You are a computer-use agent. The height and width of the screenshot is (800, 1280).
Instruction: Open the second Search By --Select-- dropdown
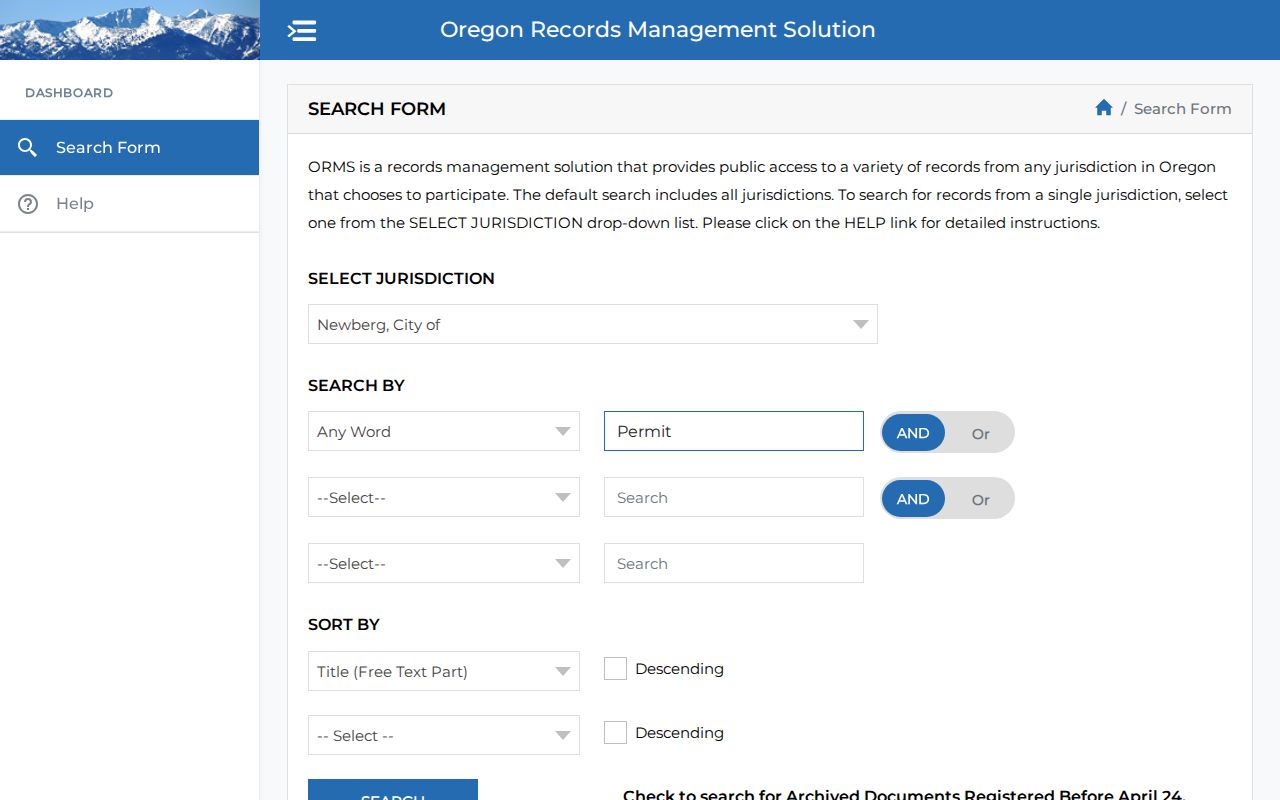pos(444,497)
